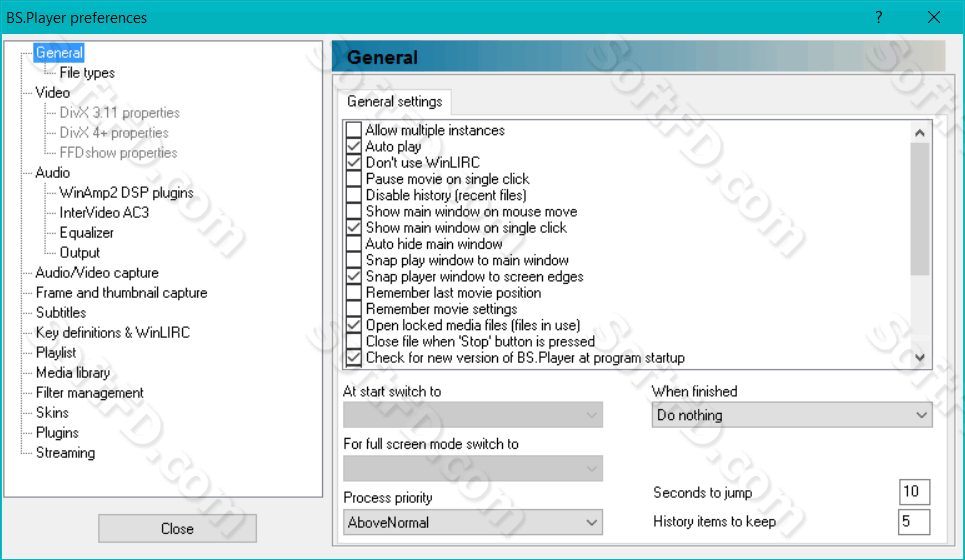The image size is (965, 560).
Task: Open Subtitles settings
Action: (60, 313)
